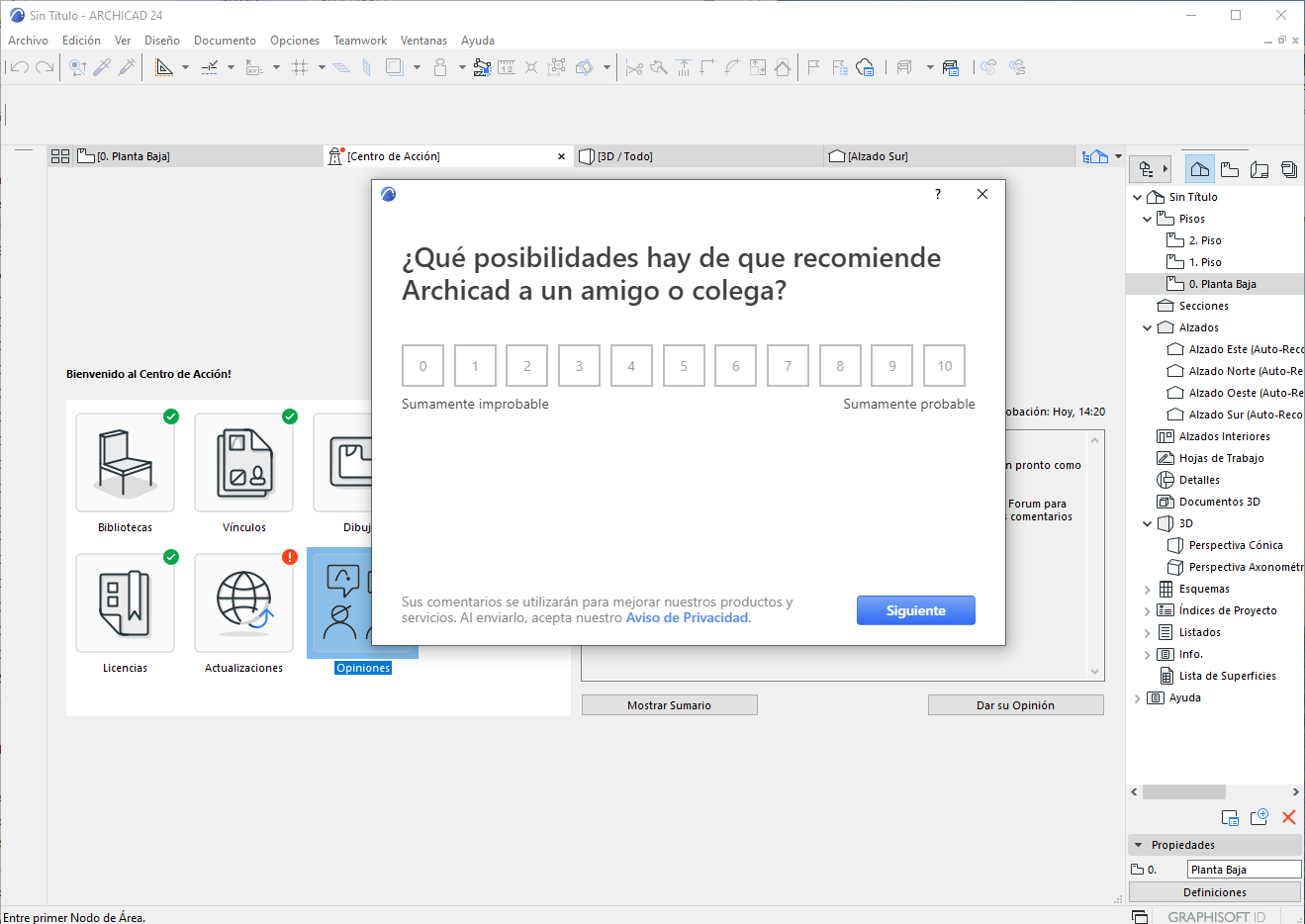Open the Bibliotecas chair icon

pyautogui.click(x=125, y=463)
